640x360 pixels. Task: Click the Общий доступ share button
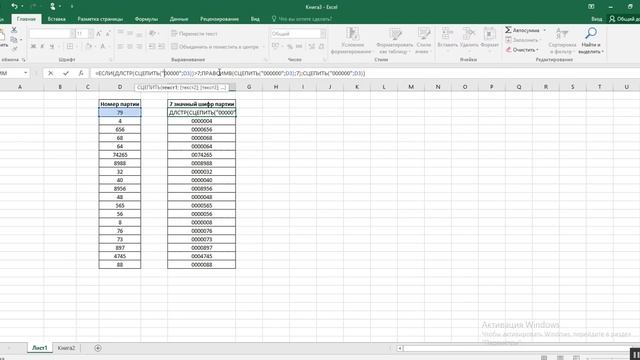tap(624, 19)
